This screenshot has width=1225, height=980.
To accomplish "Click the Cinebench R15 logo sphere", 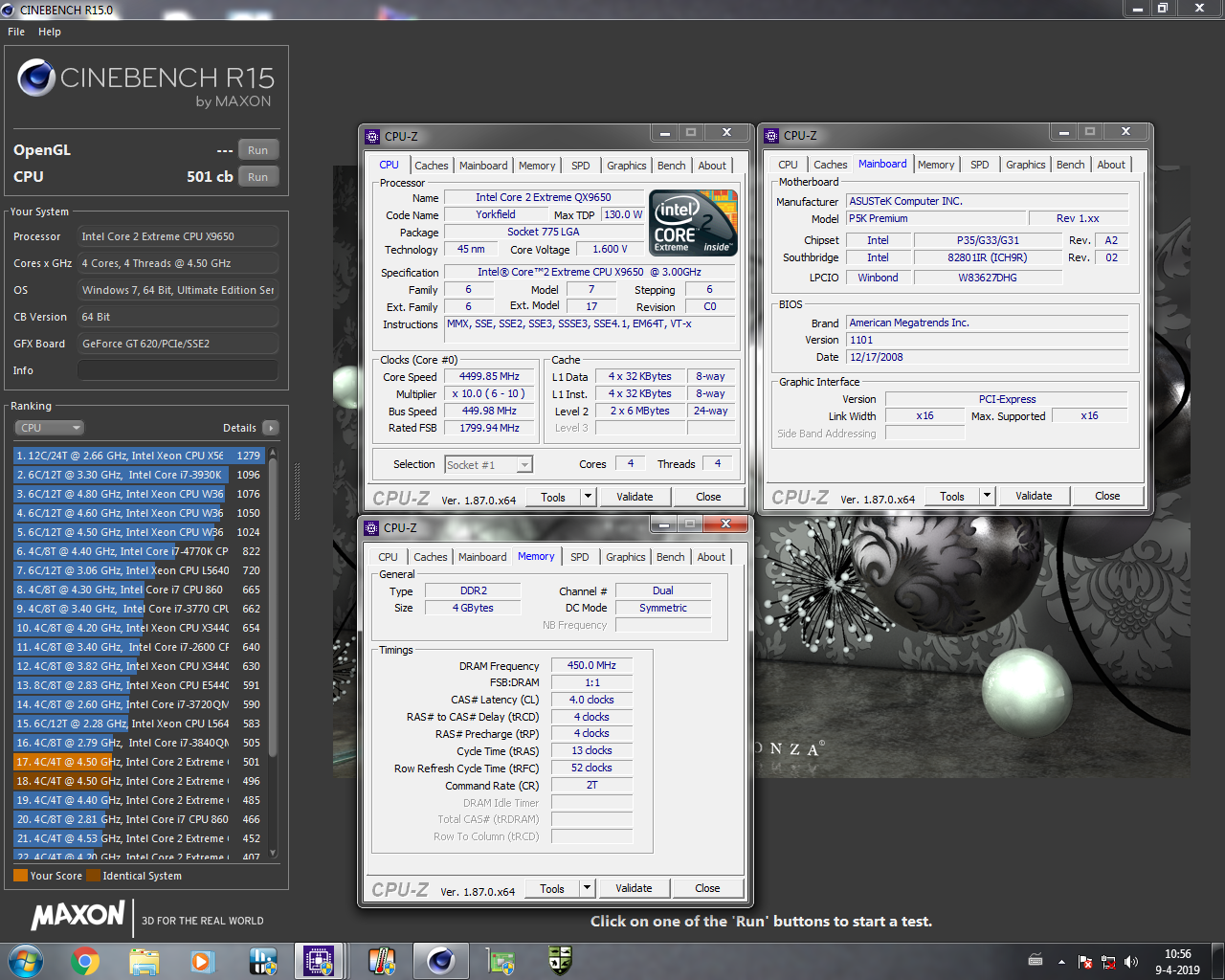I will [x=36, y=78].
